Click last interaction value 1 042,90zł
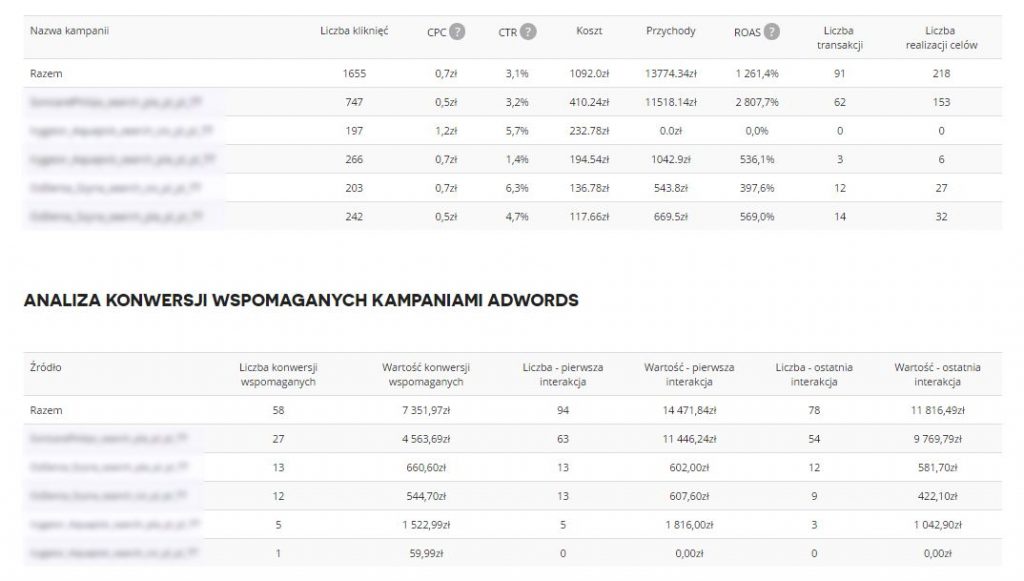1024x581 pixels. tap(937, 526)
